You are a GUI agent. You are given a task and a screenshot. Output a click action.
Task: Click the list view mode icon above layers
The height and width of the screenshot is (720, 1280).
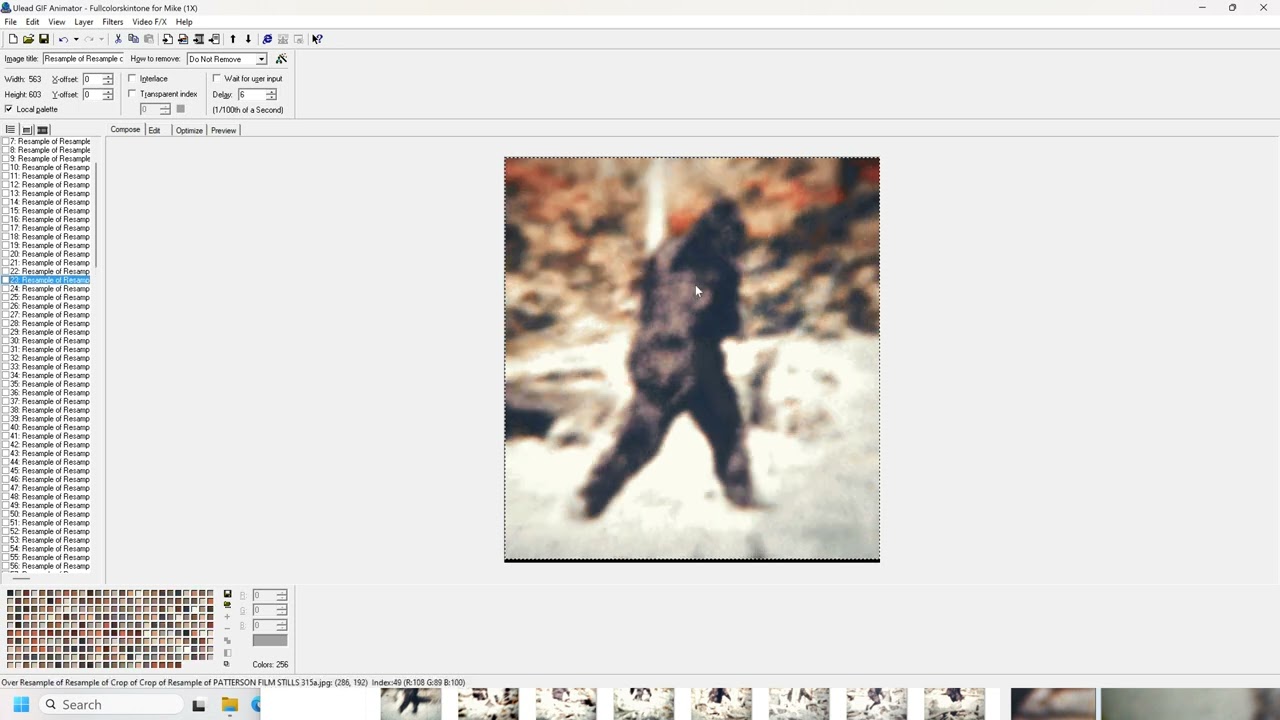tap(10, 130)
